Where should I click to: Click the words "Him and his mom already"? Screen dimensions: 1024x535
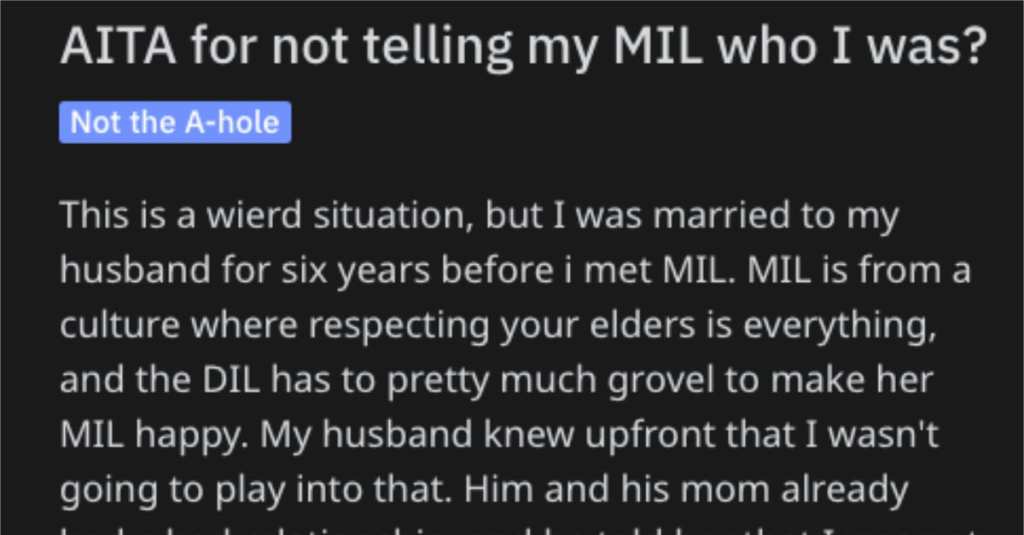(686, 489)
